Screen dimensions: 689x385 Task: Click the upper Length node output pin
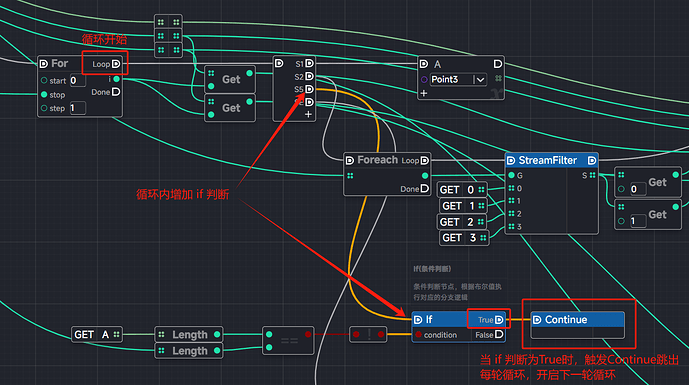coord(217,334)
